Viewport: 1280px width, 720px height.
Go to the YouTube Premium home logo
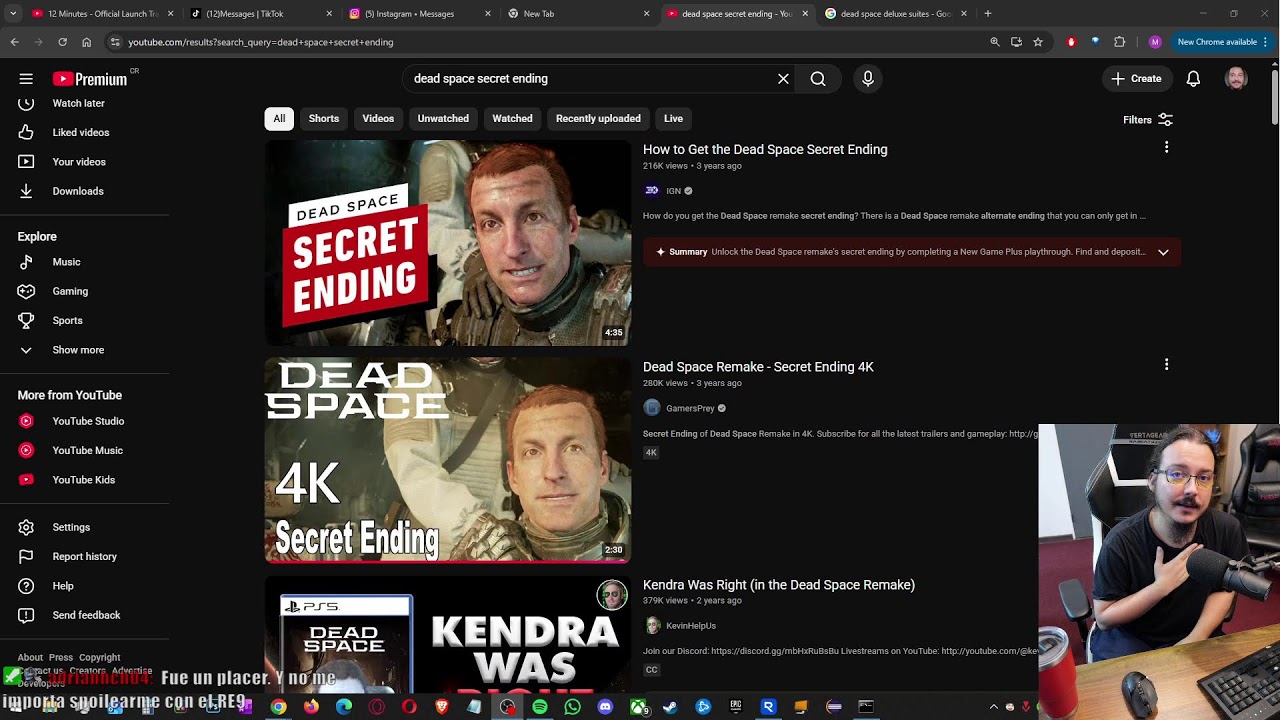90,79
